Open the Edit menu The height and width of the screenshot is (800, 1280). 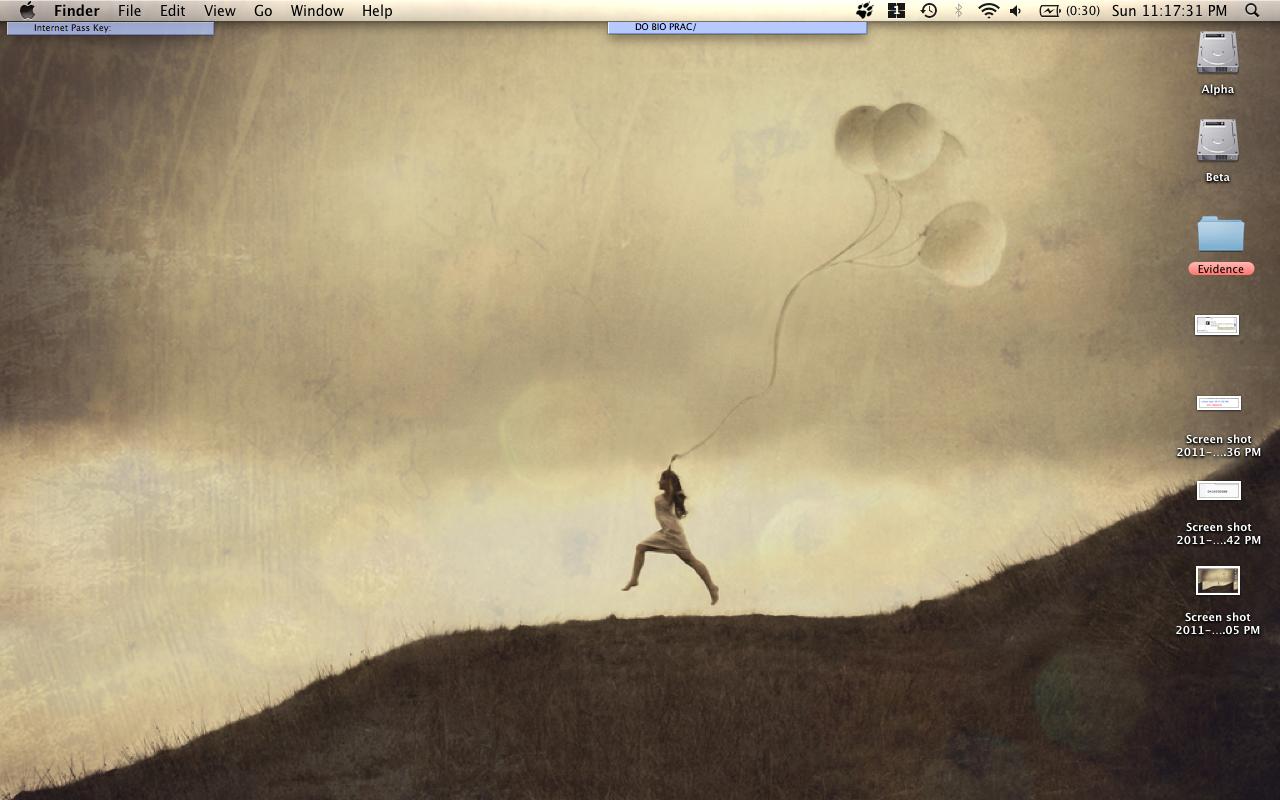(173, 11)
